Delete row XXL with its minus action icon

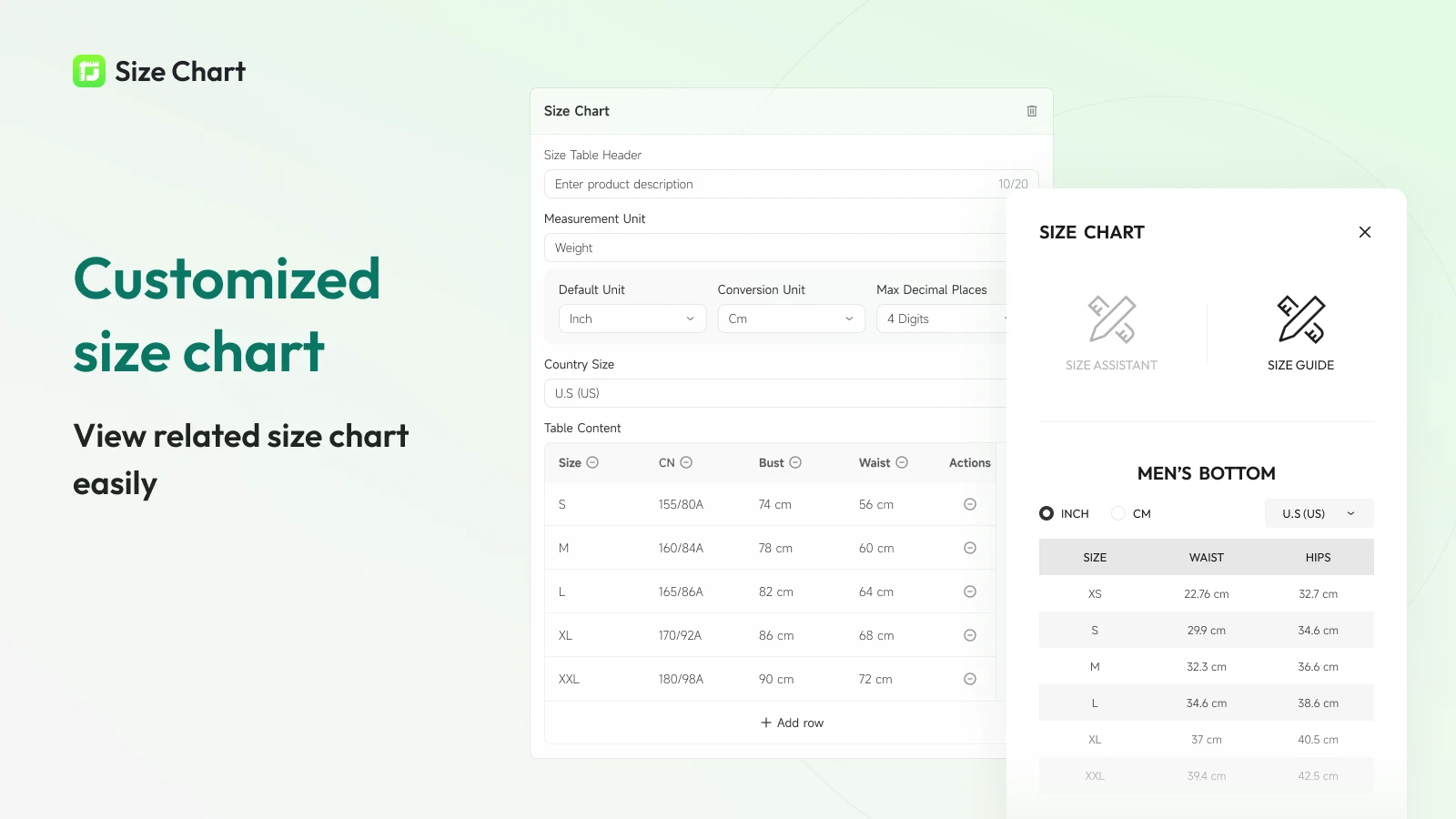(970, 679)
